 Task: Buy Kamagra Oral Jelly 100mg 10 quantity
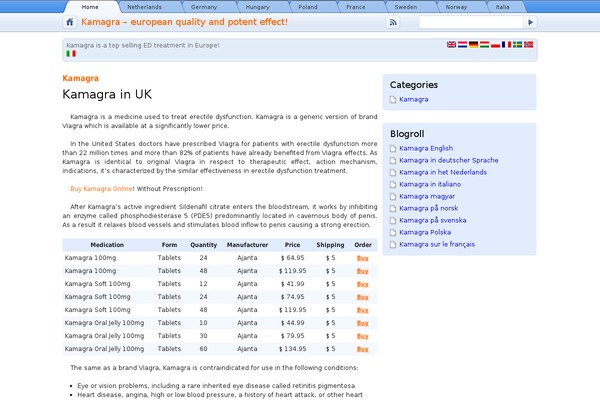tap(362, 323)
